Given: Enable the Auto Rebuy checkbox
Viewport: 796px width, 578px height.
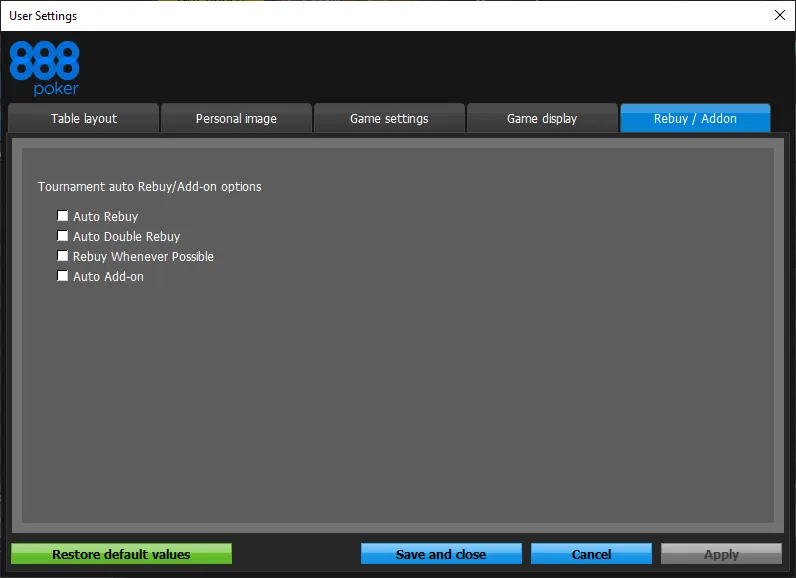Looking at the screenshot, I should (63, 216).
